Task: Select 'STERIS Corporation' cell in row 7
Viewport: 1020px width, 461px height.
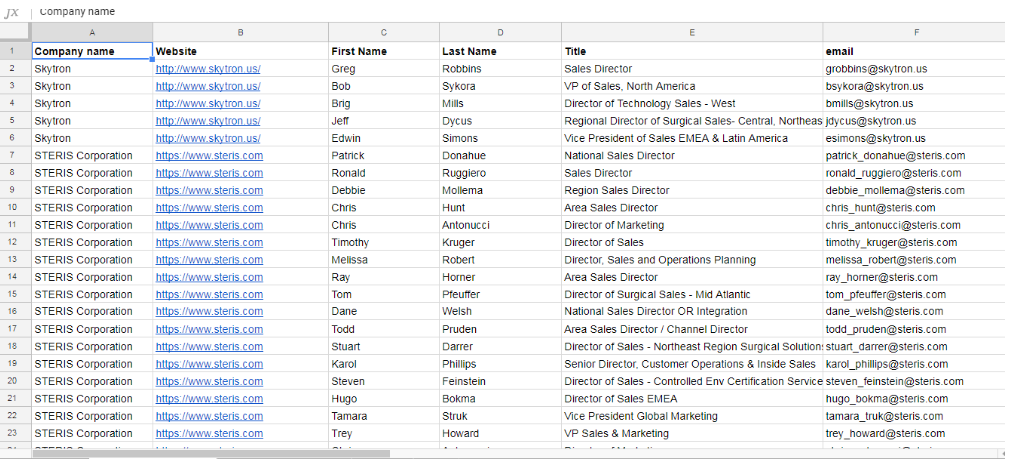Action: pos(92,155)
